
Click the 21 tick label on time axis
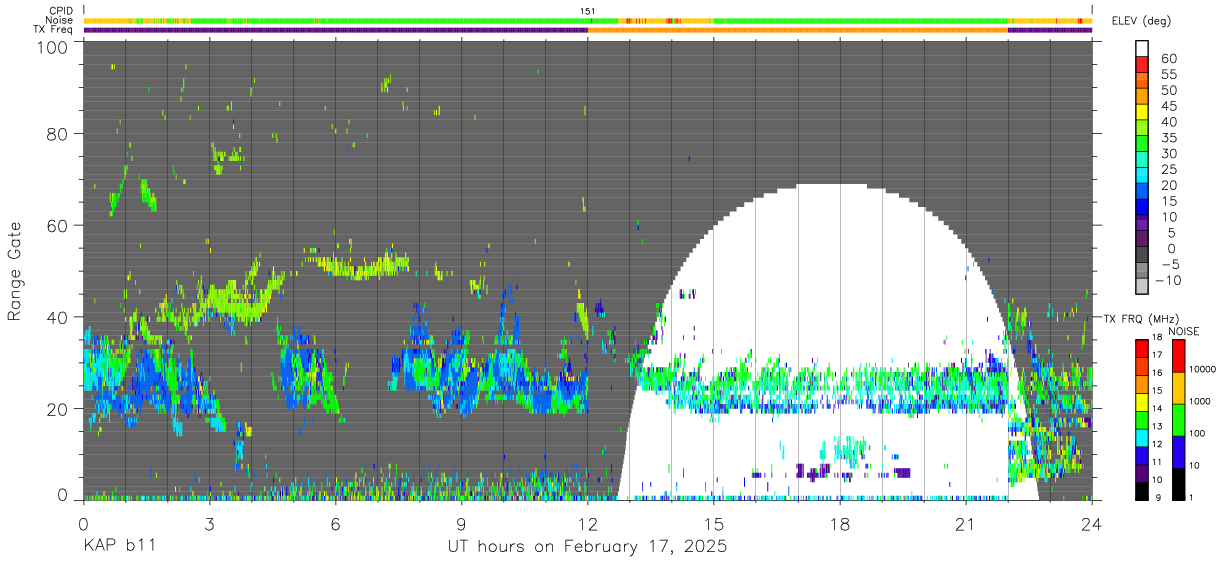click(x=965, y=523)
